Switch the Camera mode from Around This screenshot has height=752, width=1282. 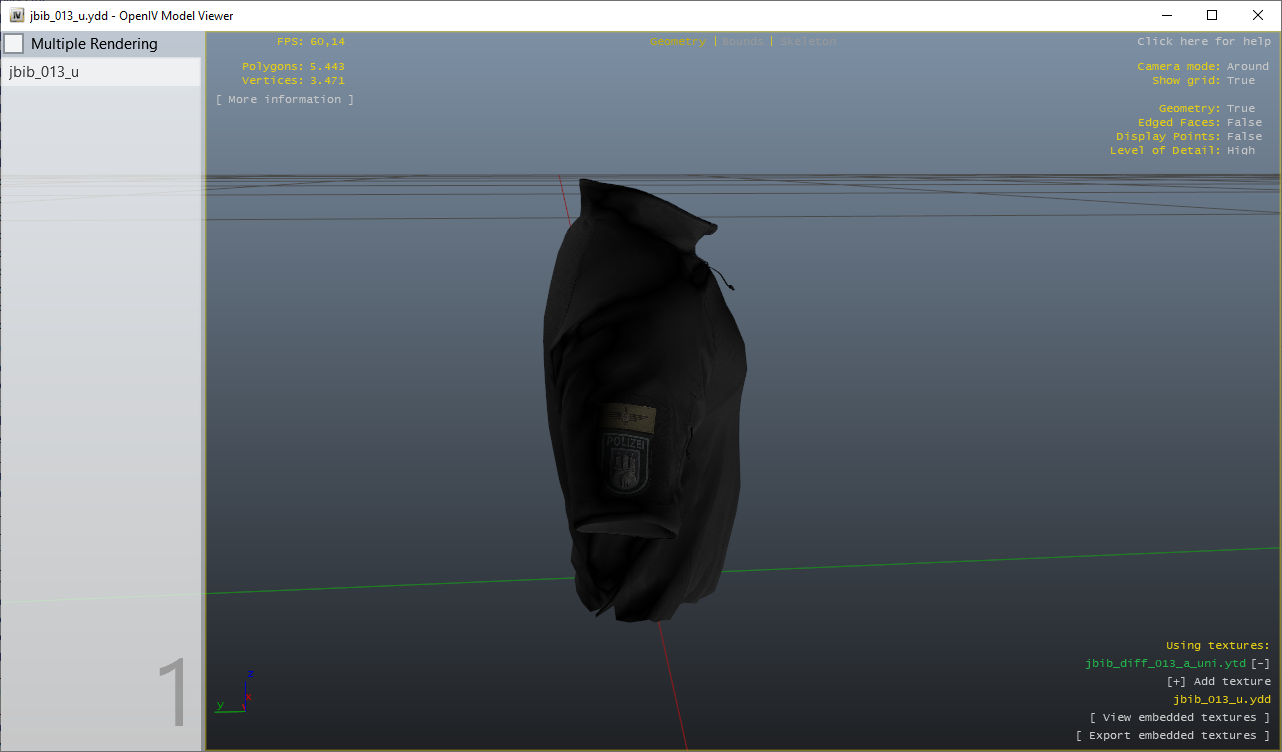point(1247,67)
